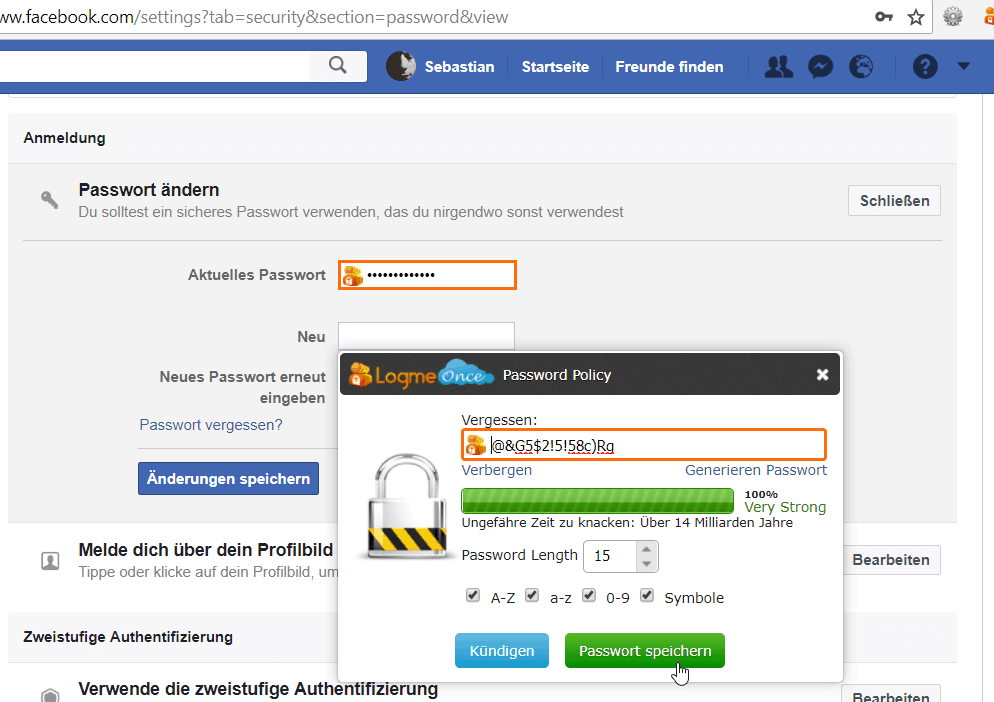Click the Facebook search magnifier icon
This screenshot has height=702, width=994.
point(338,65)
